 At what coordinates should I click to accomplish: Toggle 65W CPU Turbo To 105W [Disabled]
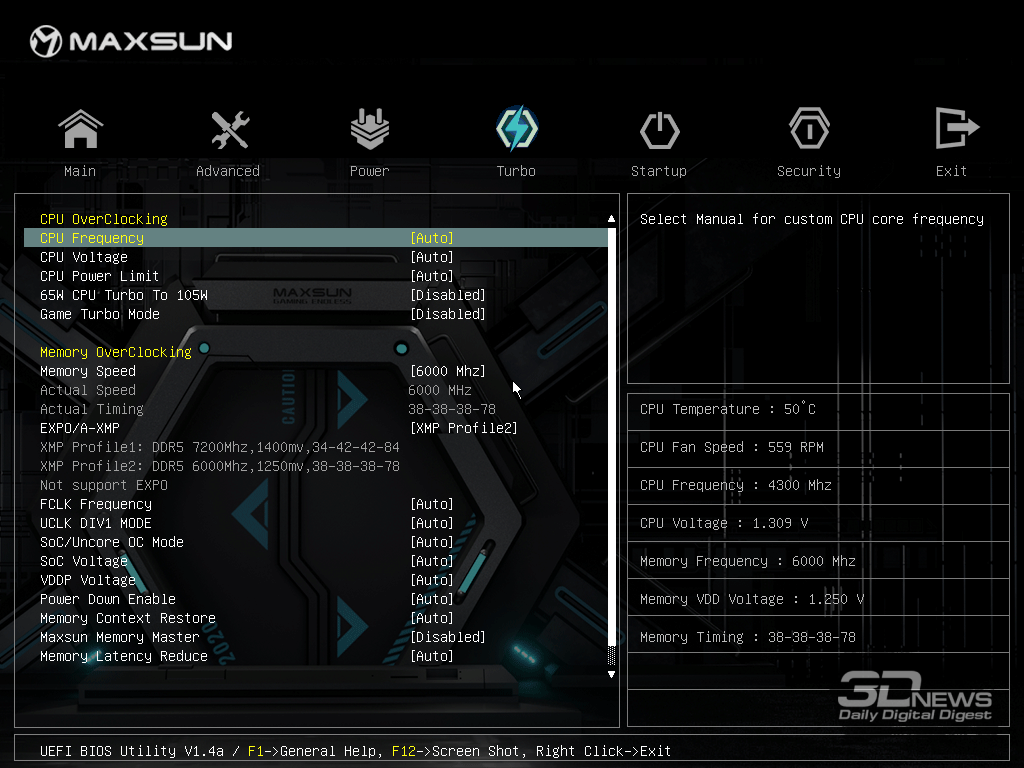[x=448, y=295]
